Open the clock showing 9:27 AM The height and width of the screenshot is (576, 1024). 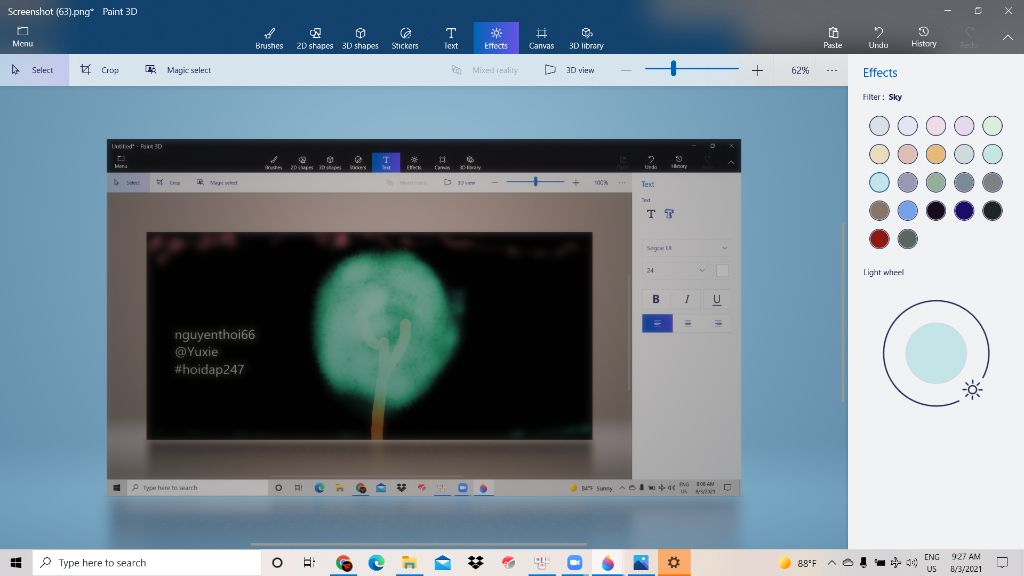[x=966, y=562]
